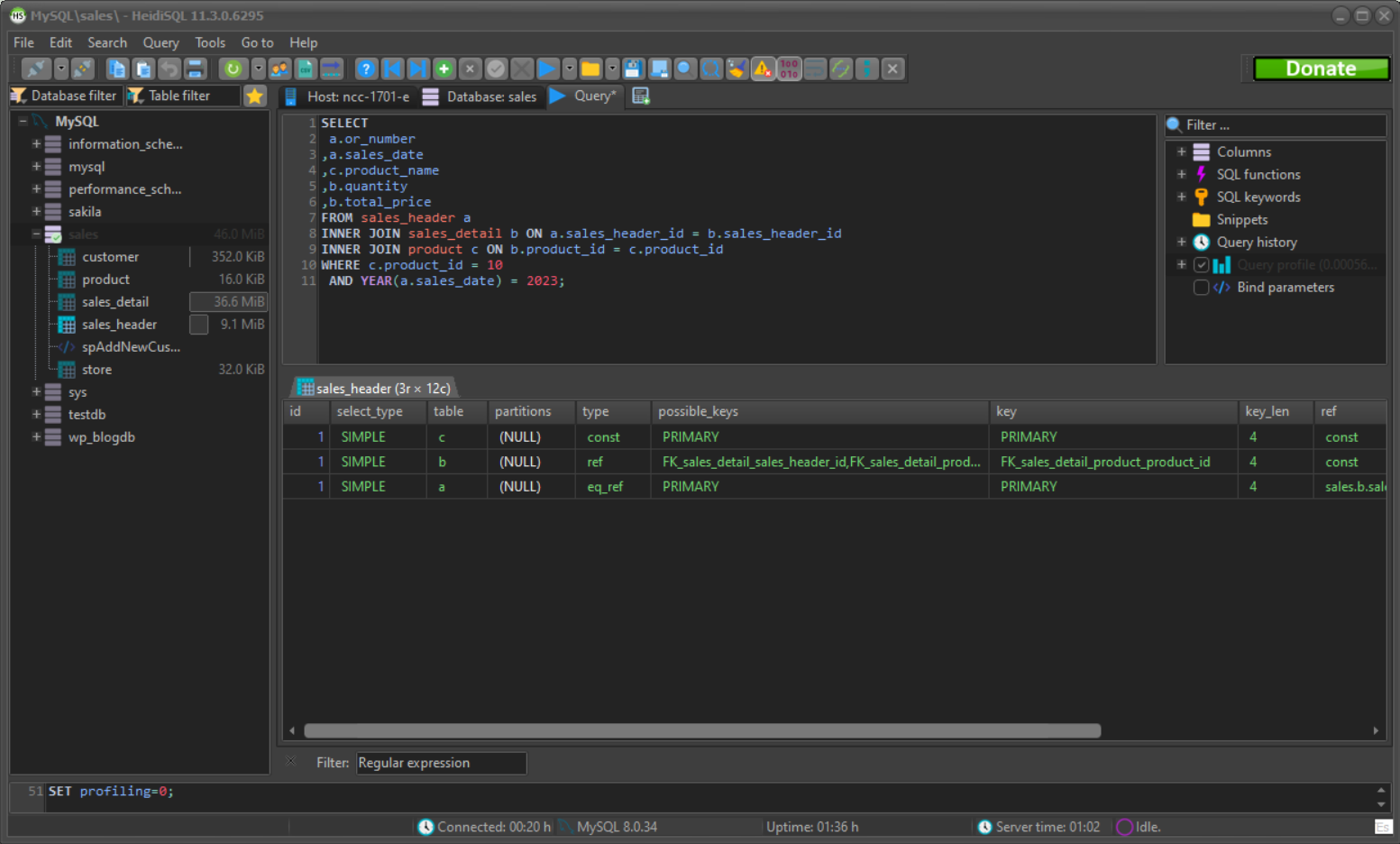Expand the sakila database node

[36, 211]
